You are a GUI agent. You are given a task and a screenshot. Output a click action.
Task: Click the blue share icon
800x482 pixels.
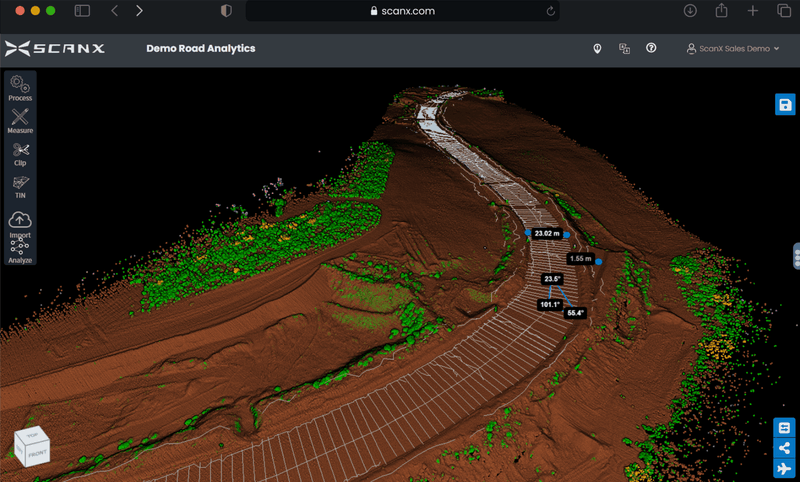pos(784,448)
